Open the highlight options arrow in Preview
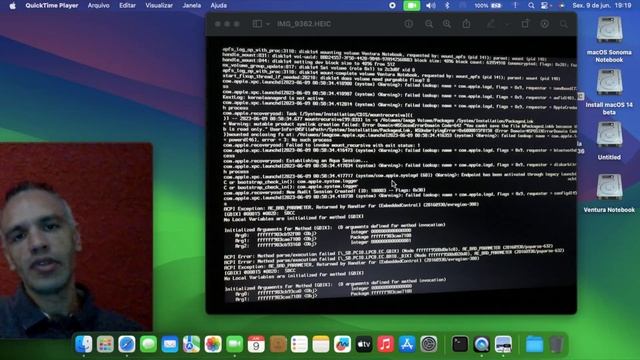 [x=507, y=24]
